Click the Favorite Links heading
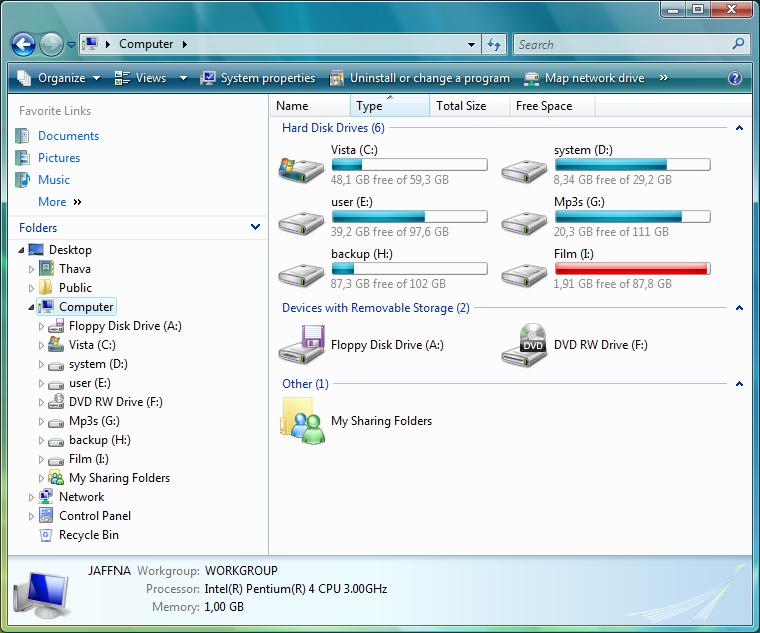760x633 pixels. coord(55,111)
